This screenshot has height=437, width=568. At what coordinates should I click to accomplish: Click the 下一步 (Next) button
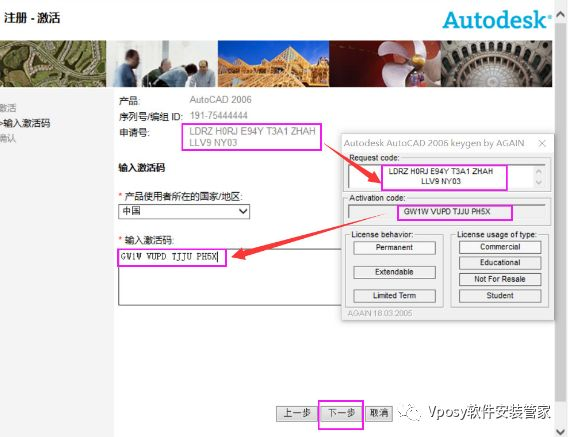(341, 413)
